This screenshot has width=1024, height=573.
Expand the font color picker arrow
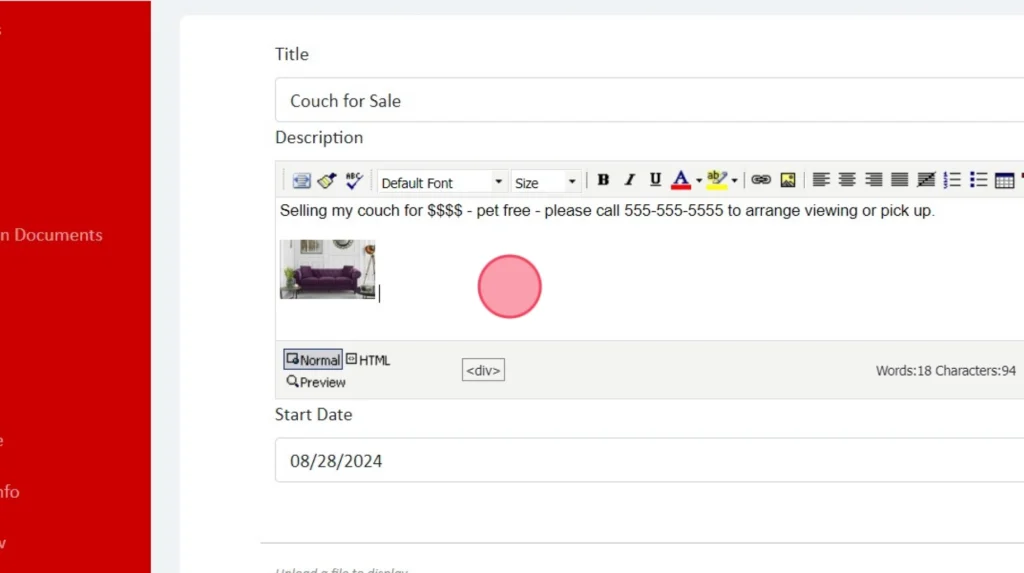(x=698, y=181)
